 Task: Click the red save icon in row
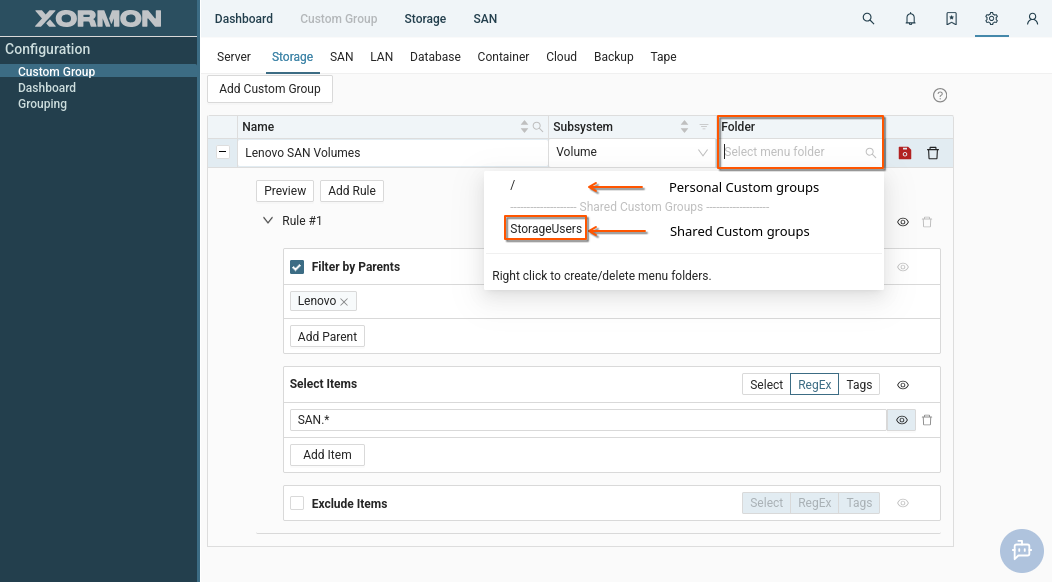tap(905, 153)
